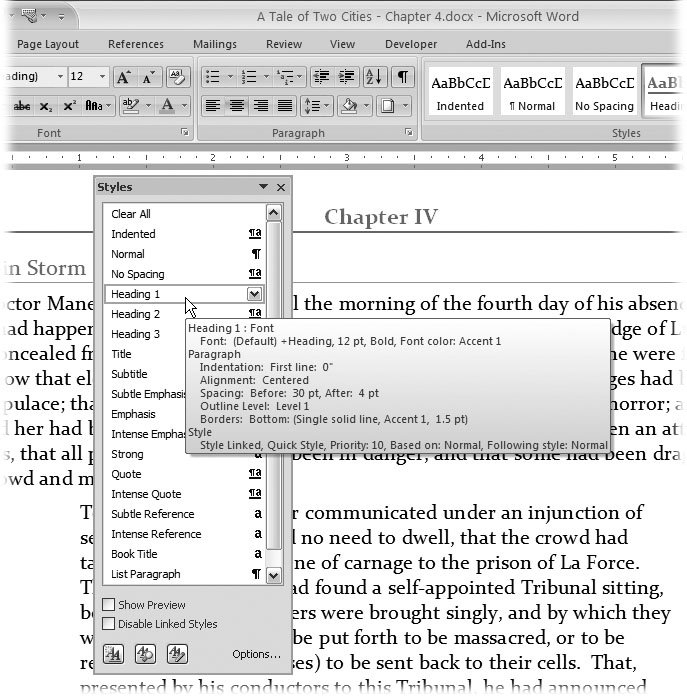
Task: Open the font size dropdown
Action: (x=102, y=76)
